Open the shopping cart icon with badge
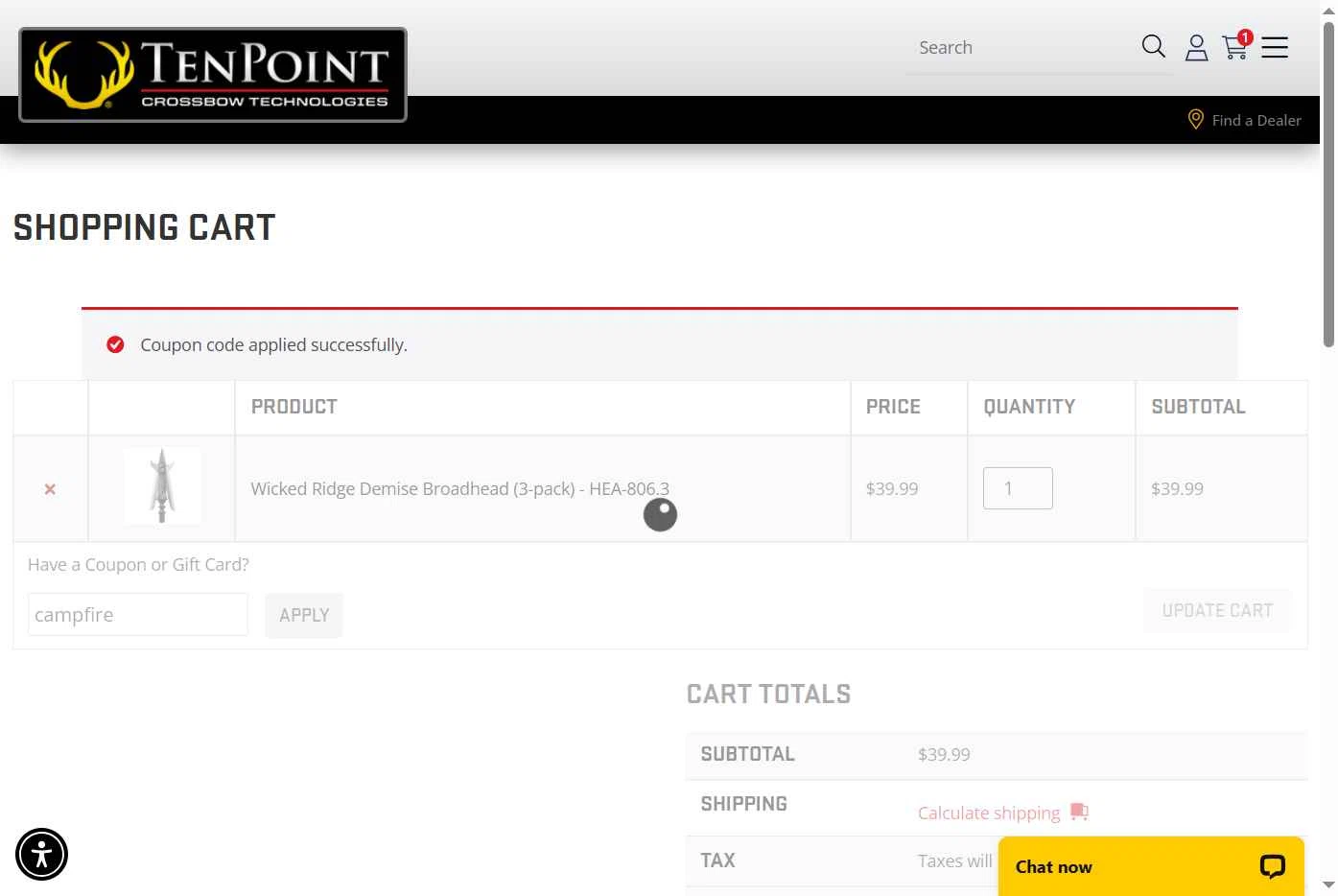The width and height of the screenshot is (1338, 896). point(1236,45)
